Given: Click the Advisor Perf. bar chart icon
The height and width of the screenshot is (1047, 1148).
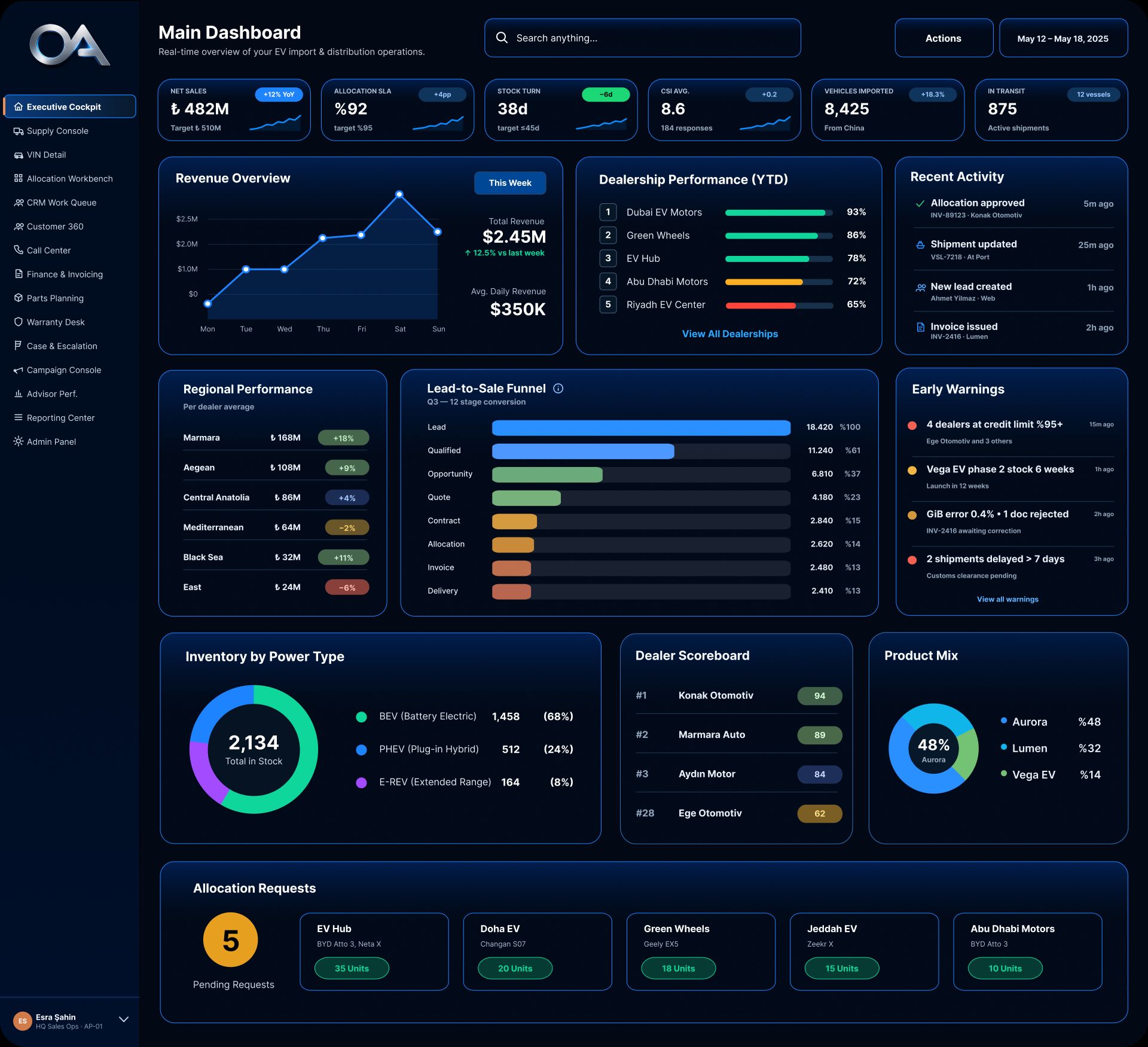Looking at the screenshot, I should [x=19, y=393].
